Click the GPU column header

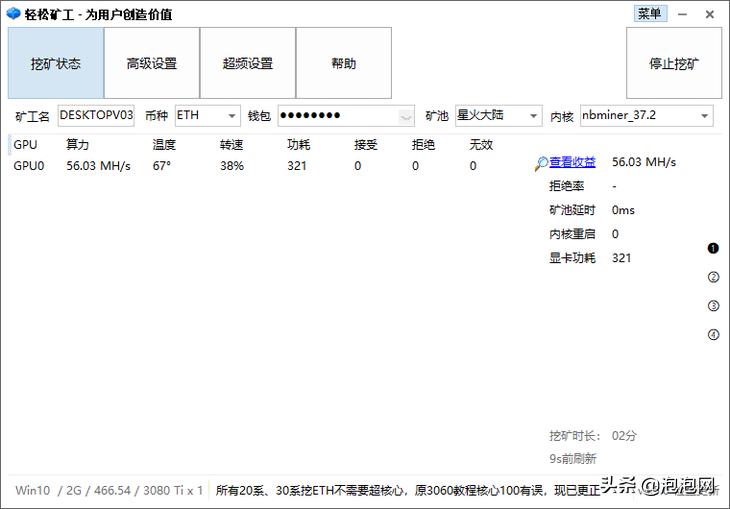(x=25, y=145)
